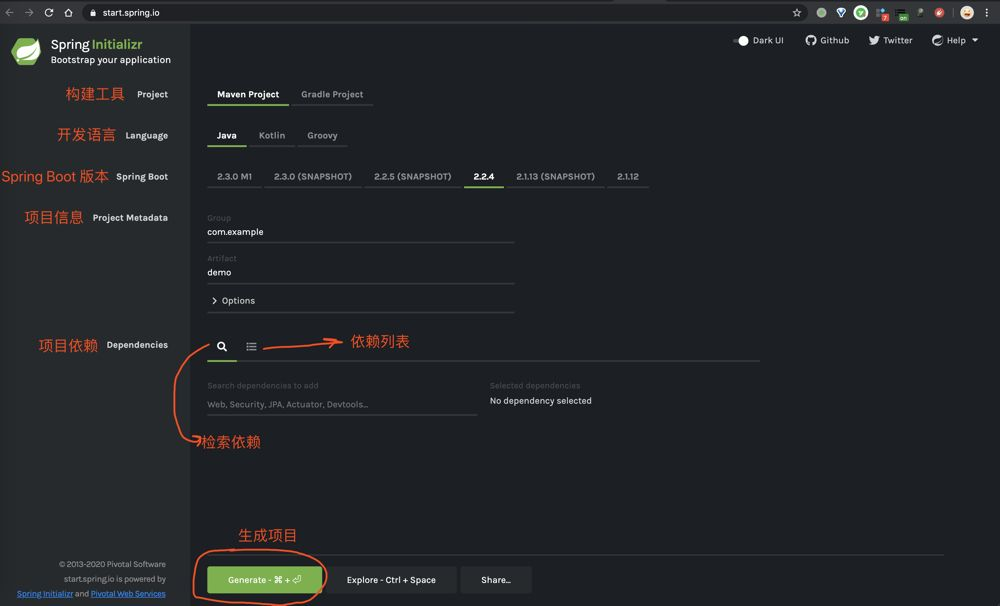1000x606 pixels.
Task: Click the 2013-2020 Pivotal Software copyright text
Action: pyautogui.click(x=112, y=565)
